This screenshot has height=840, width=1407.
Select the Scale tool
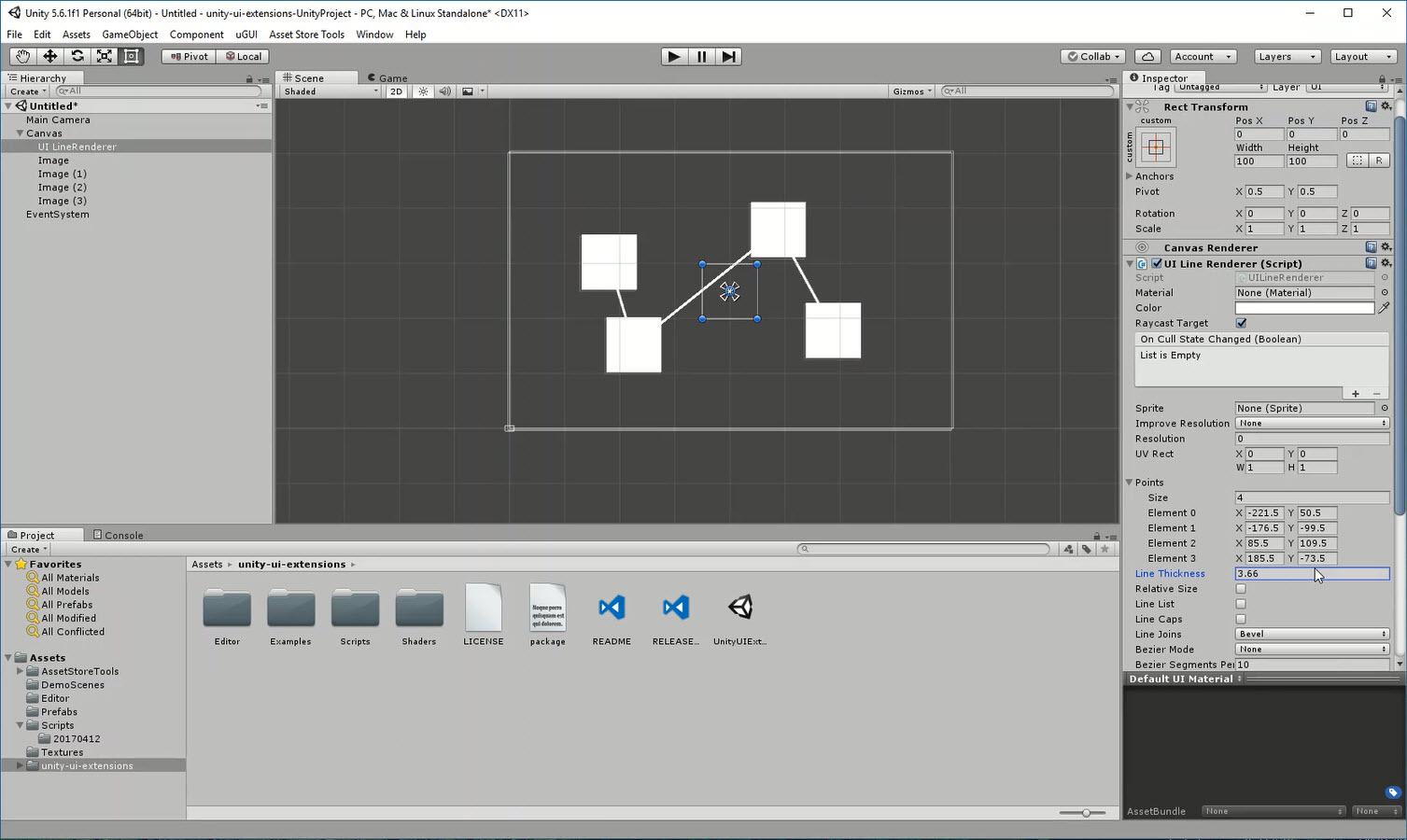coord(105,57)
